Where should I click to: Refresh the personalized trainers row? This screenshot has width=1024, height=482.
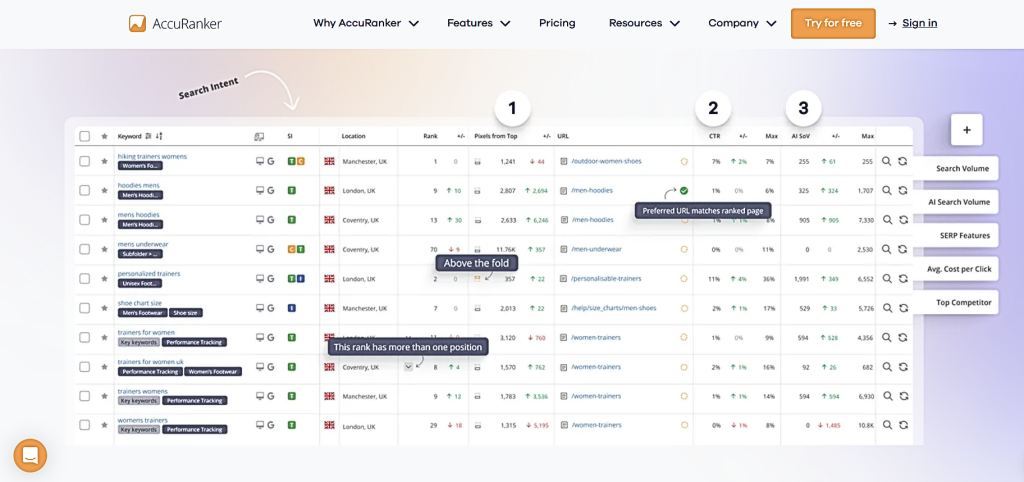point(903,278)
